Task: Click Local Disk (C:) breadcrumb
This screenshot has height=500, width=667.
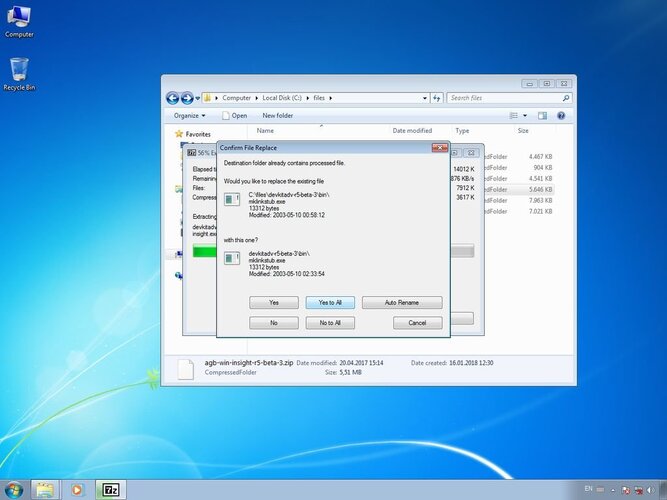Action: [x=282, y=98]
